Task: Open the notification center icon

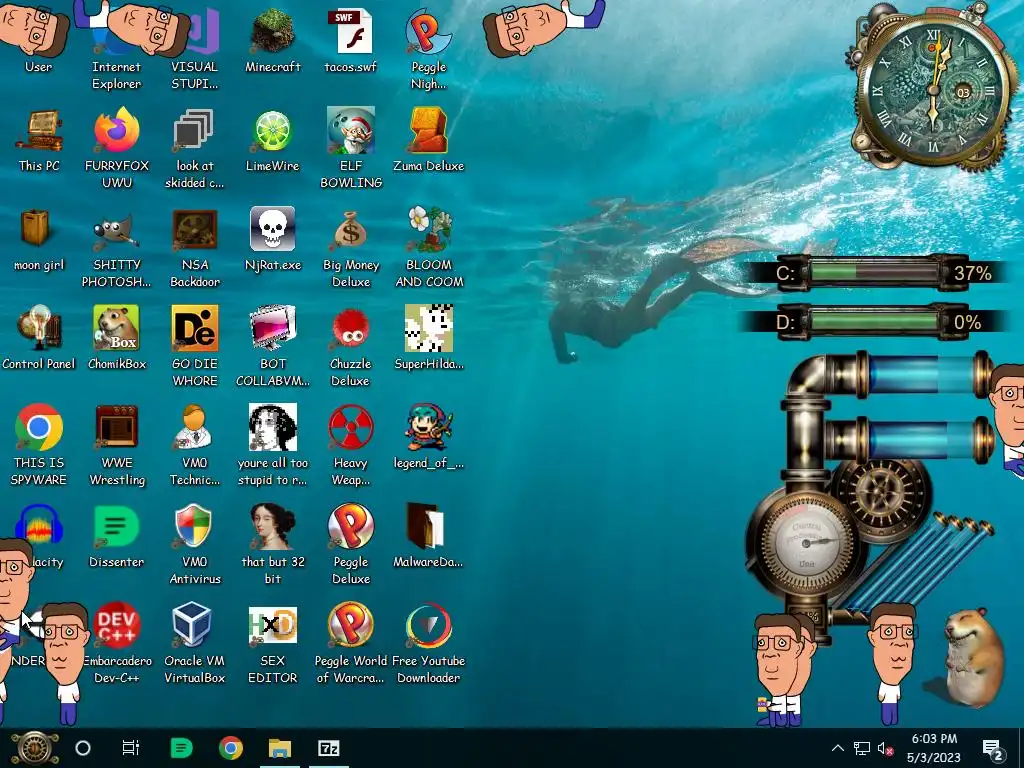Action: coord(993,748)
